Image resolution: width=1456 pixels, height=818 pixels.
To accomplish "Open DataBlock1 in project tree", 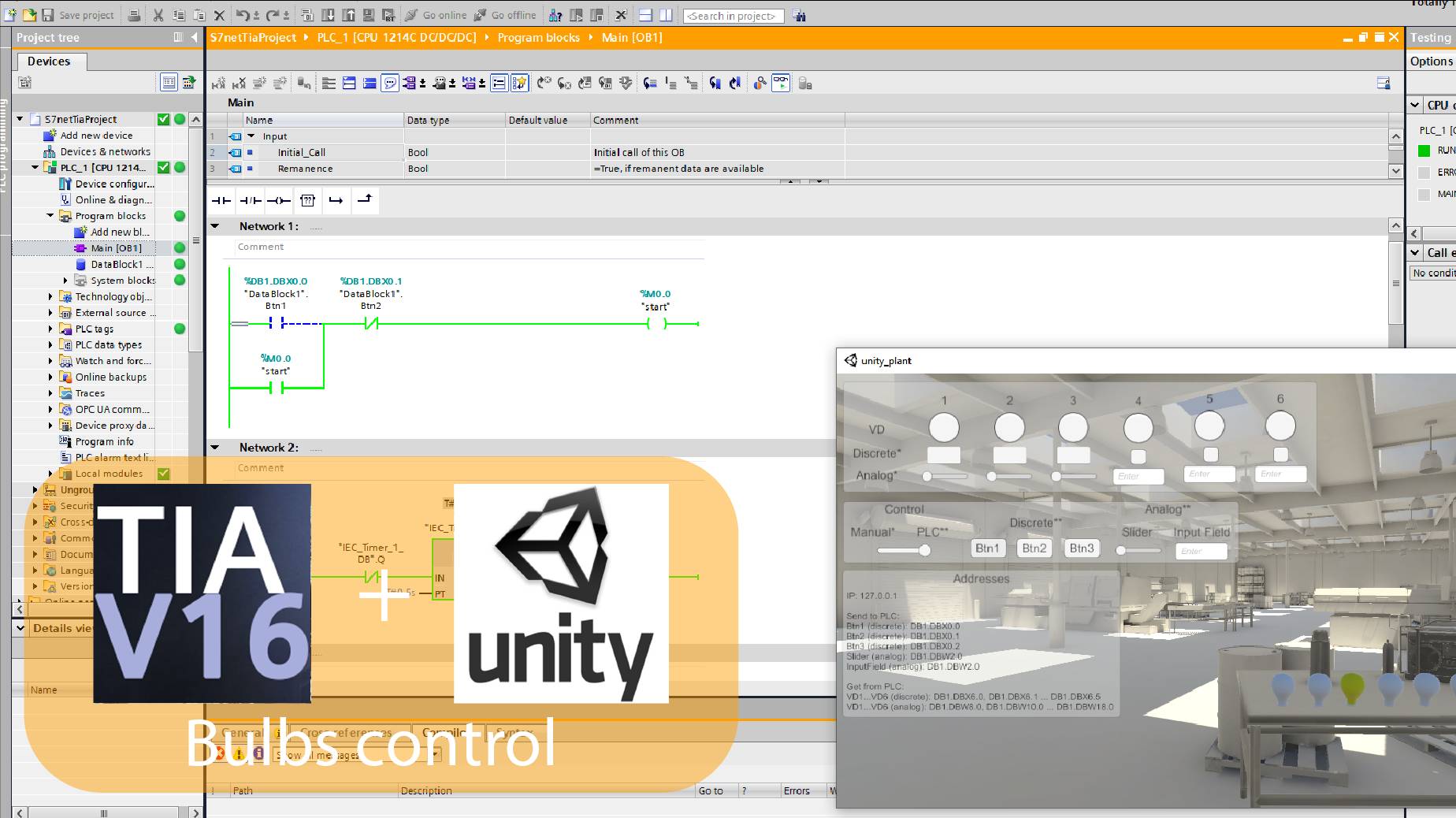I will pos(117,264).
